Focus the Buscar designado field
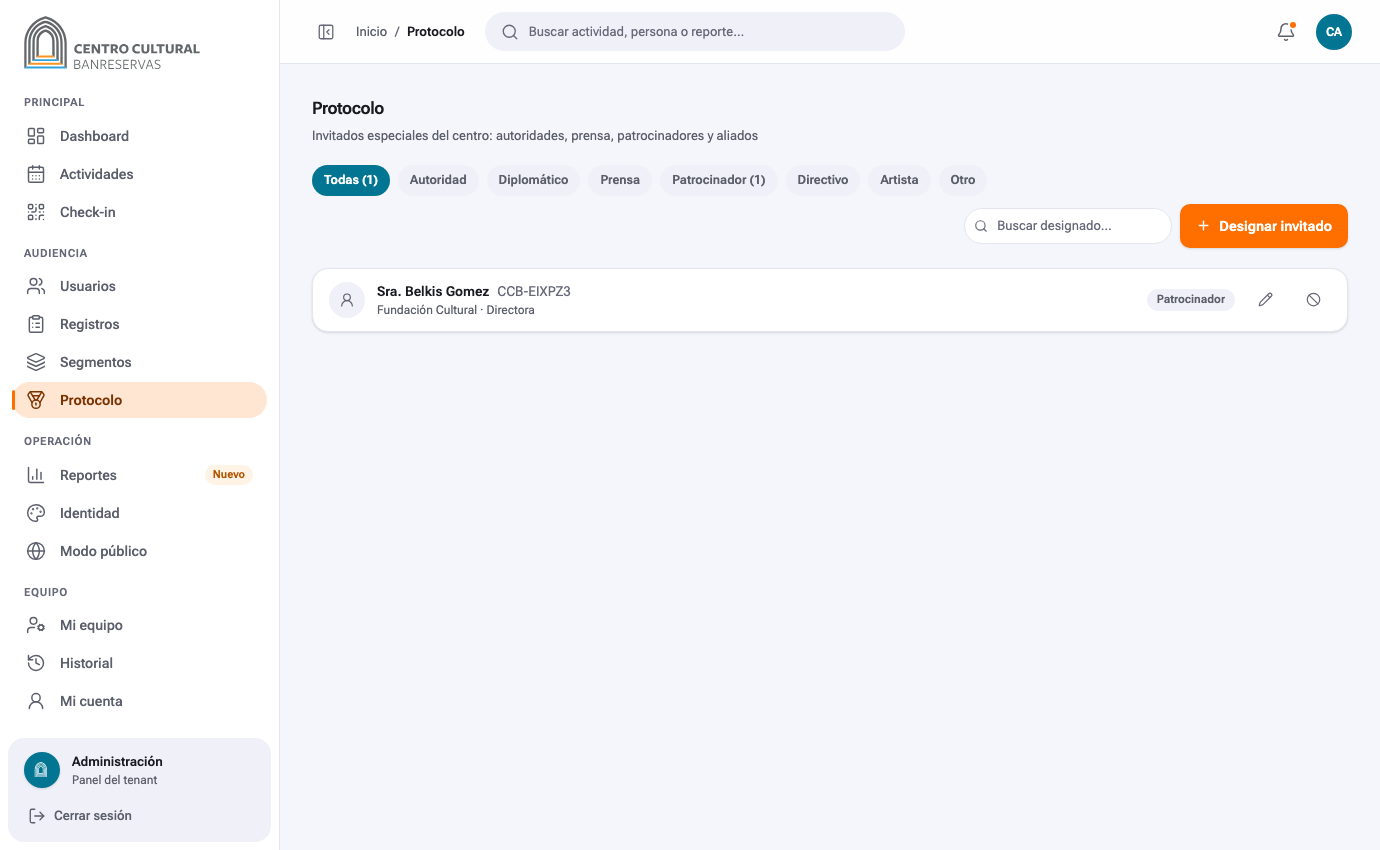 (1068, 226)
